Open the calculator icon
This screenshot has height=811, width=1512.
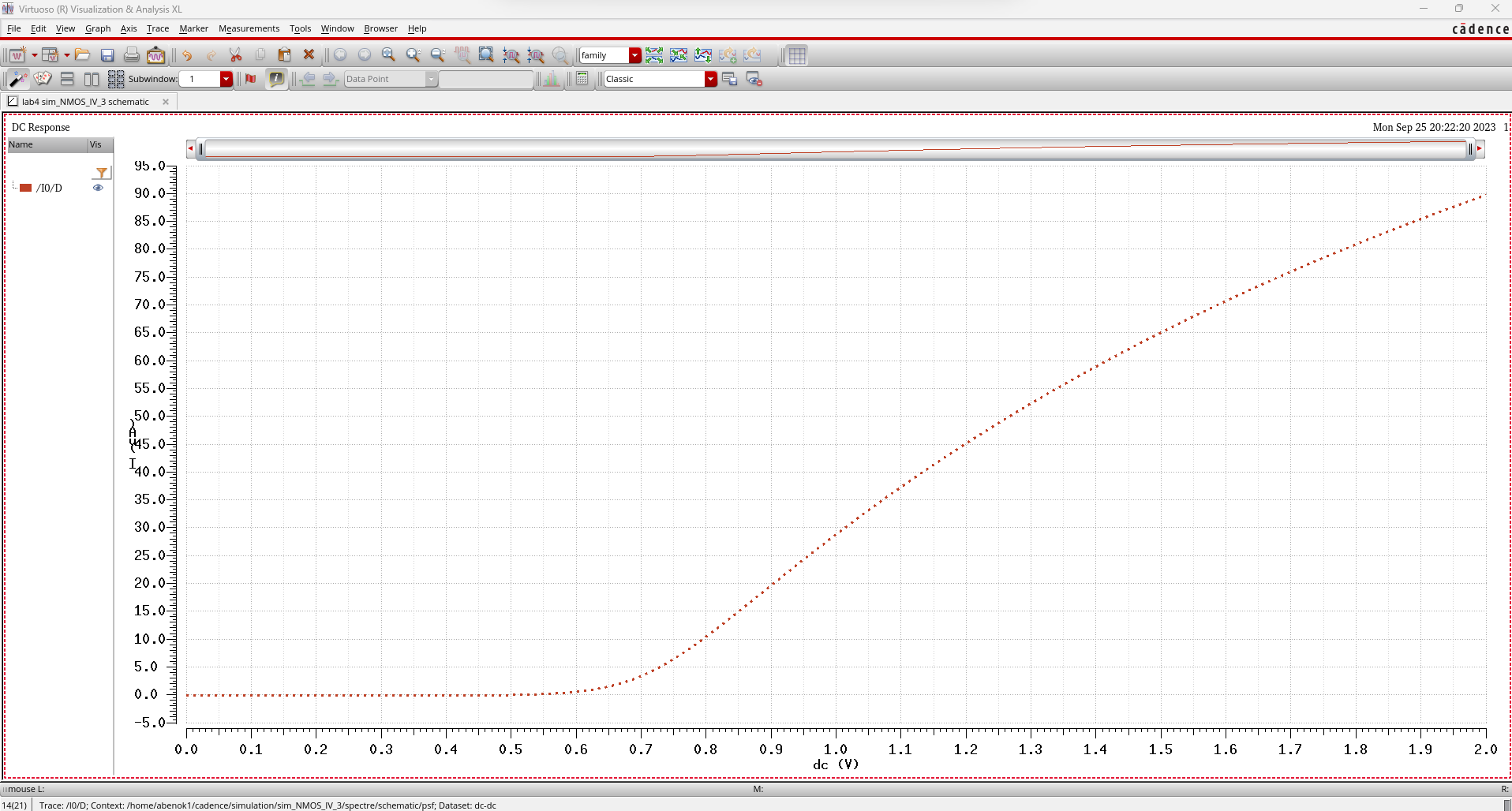582,79
